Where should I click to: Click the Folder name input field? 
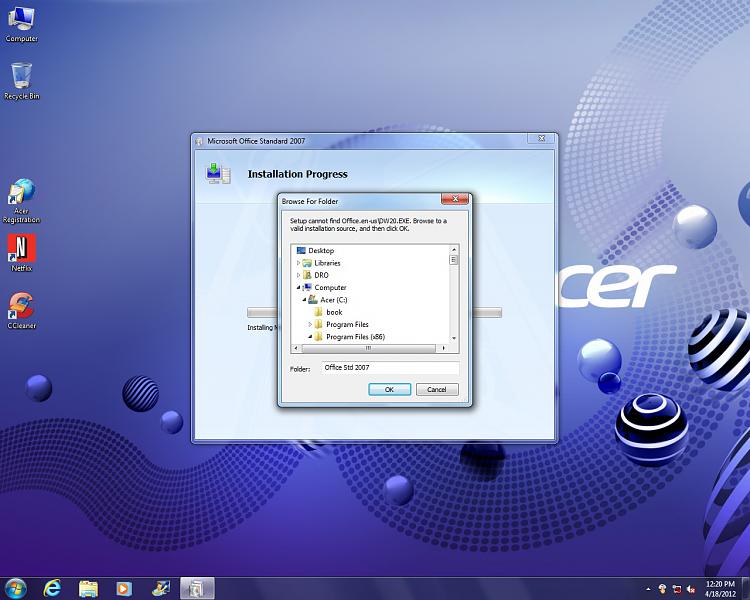coord(390,367)
